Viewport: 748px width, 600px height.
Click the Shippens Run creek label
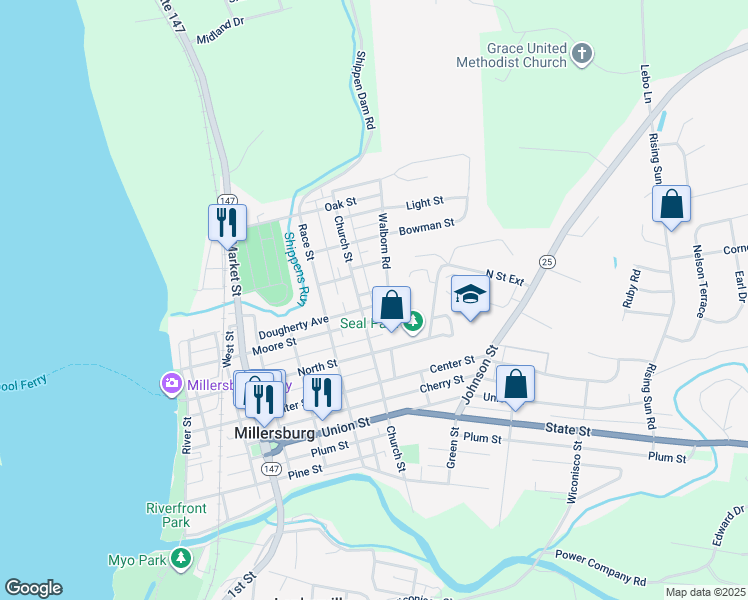297,269
